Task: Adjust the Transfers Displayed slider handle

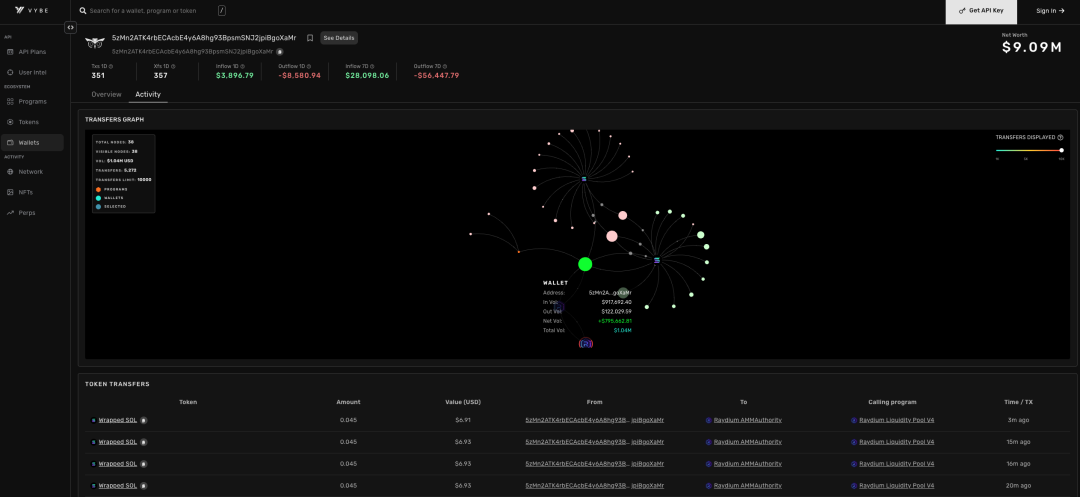Action: 1061,150
